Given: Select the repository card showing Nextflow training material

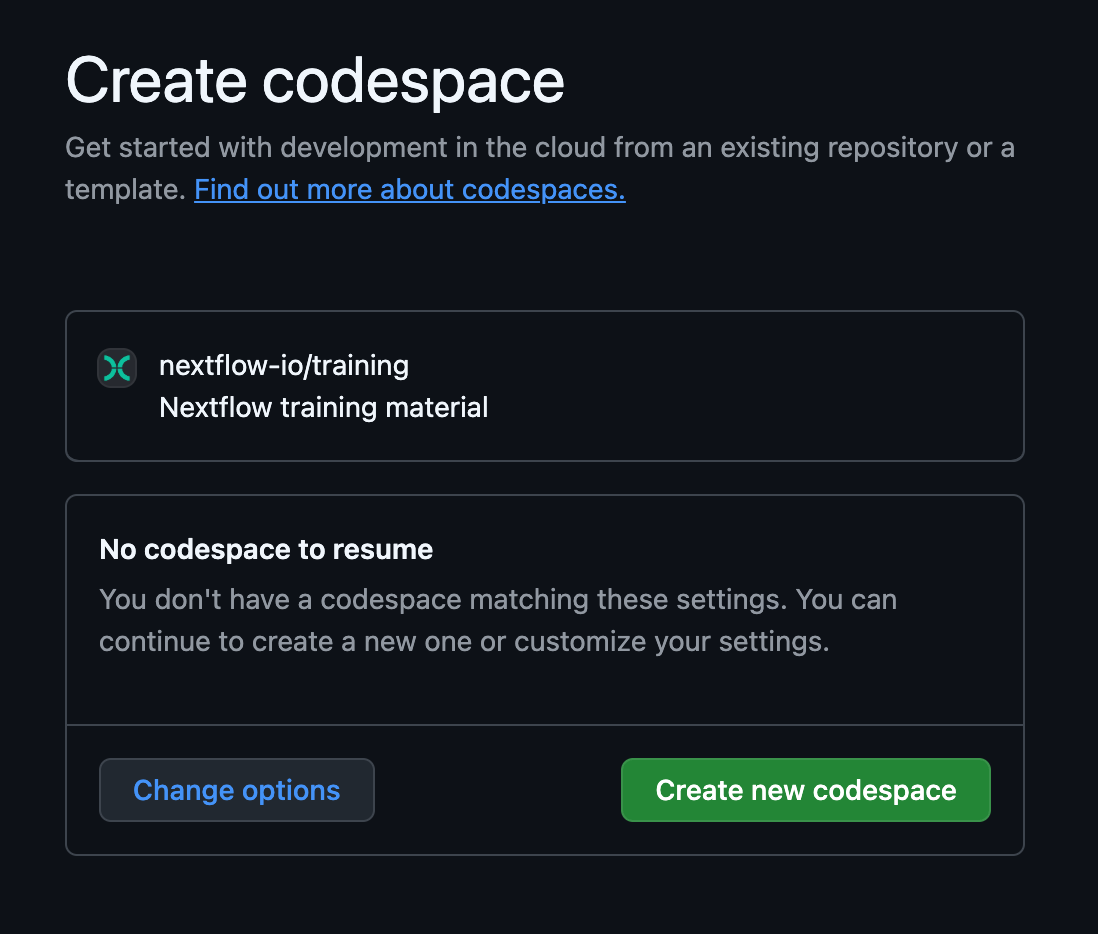Looking at the screenshot, I should [545, 386].
